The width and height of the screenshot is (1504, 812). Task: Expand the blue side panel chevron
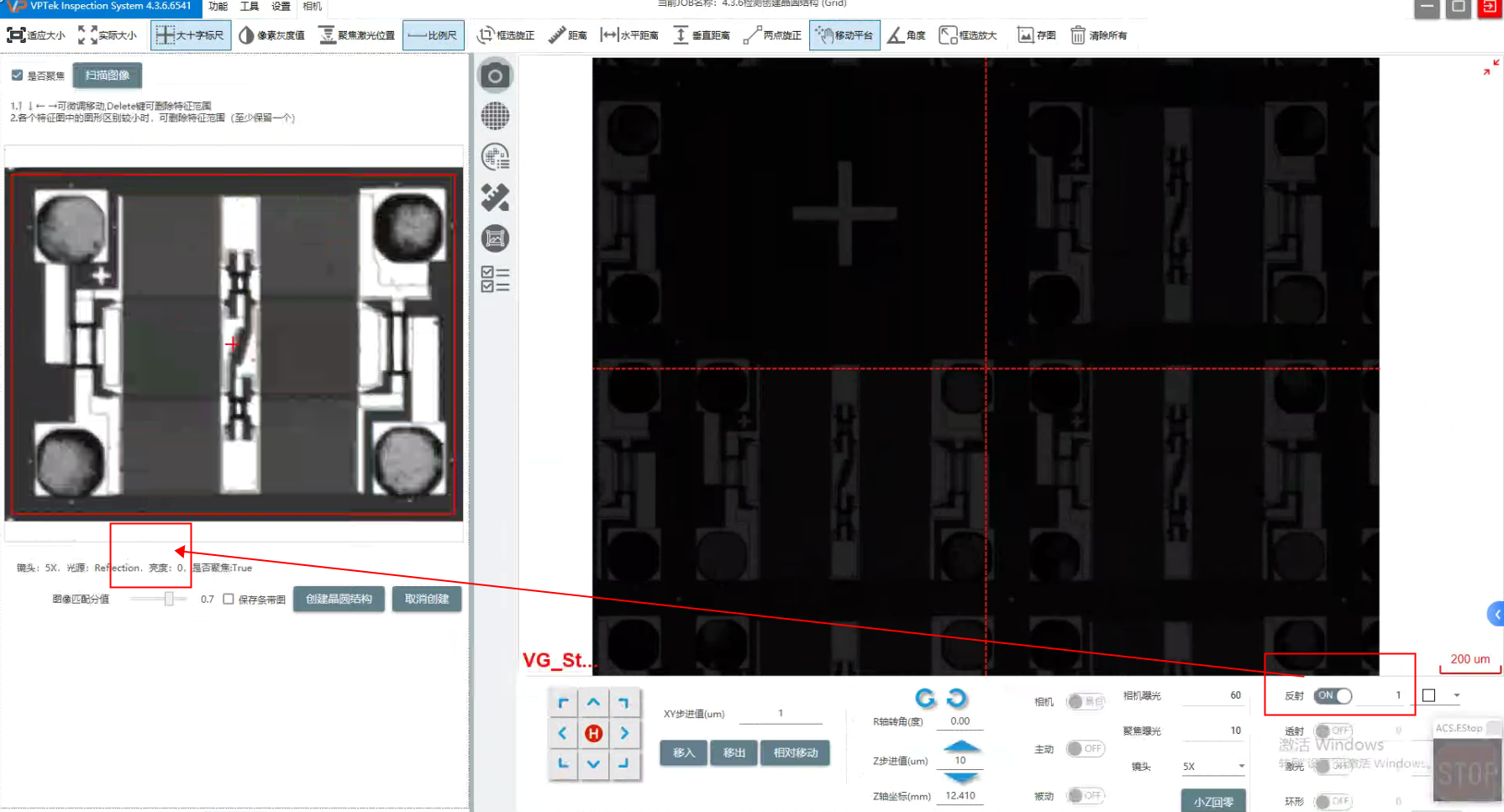1496,614
